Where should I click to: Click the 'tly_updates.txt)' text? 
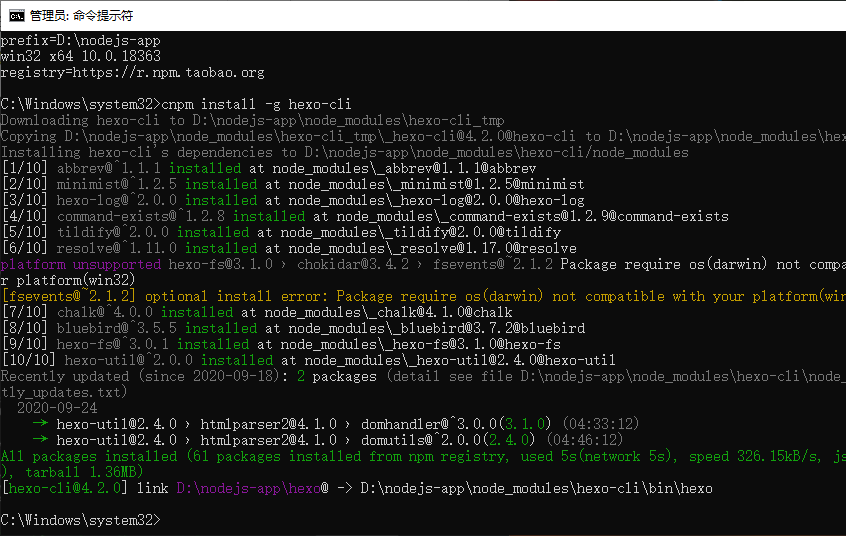[x=64, y=392]
